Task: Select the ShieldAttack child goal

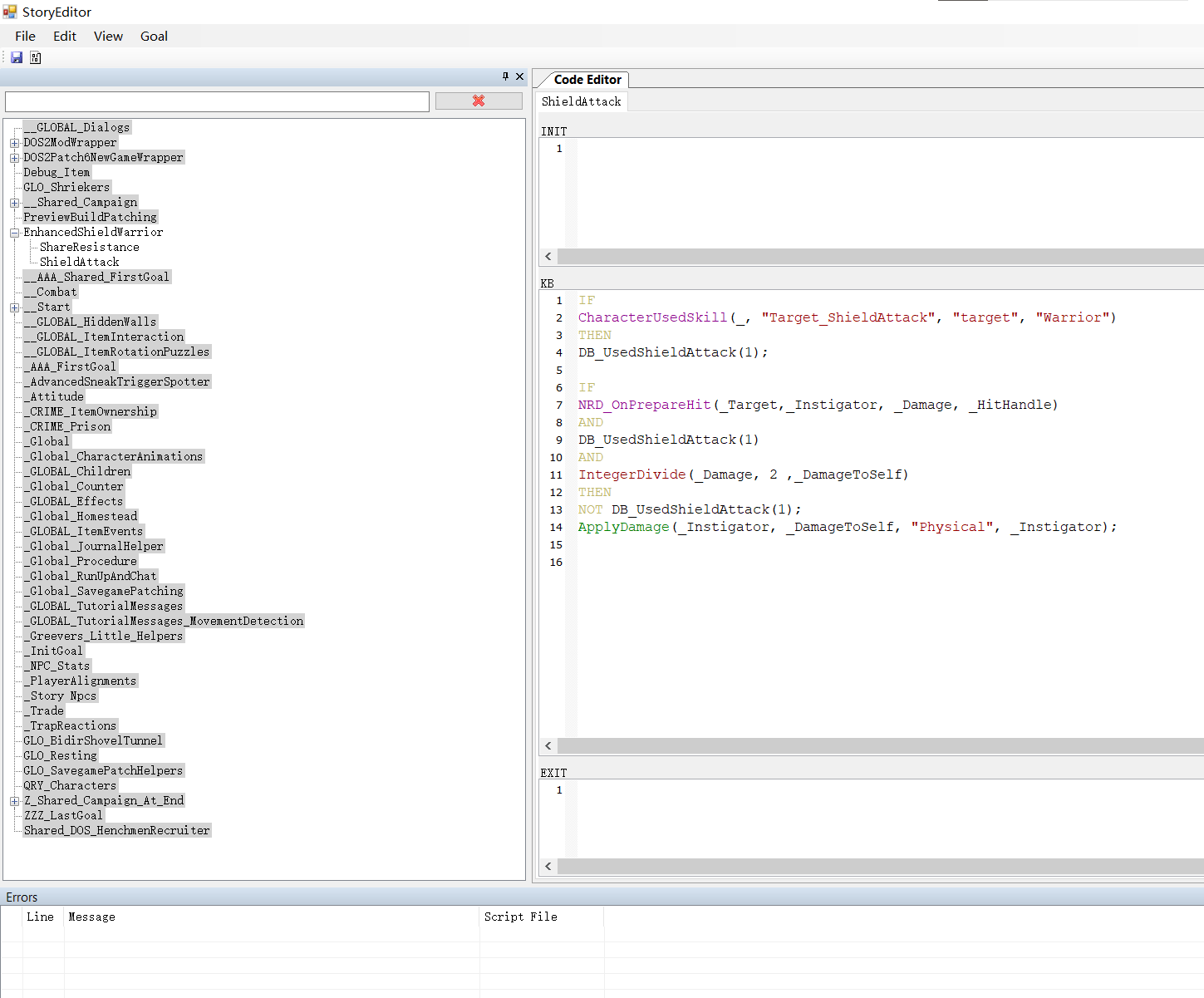Action: [x=80, y=262]
